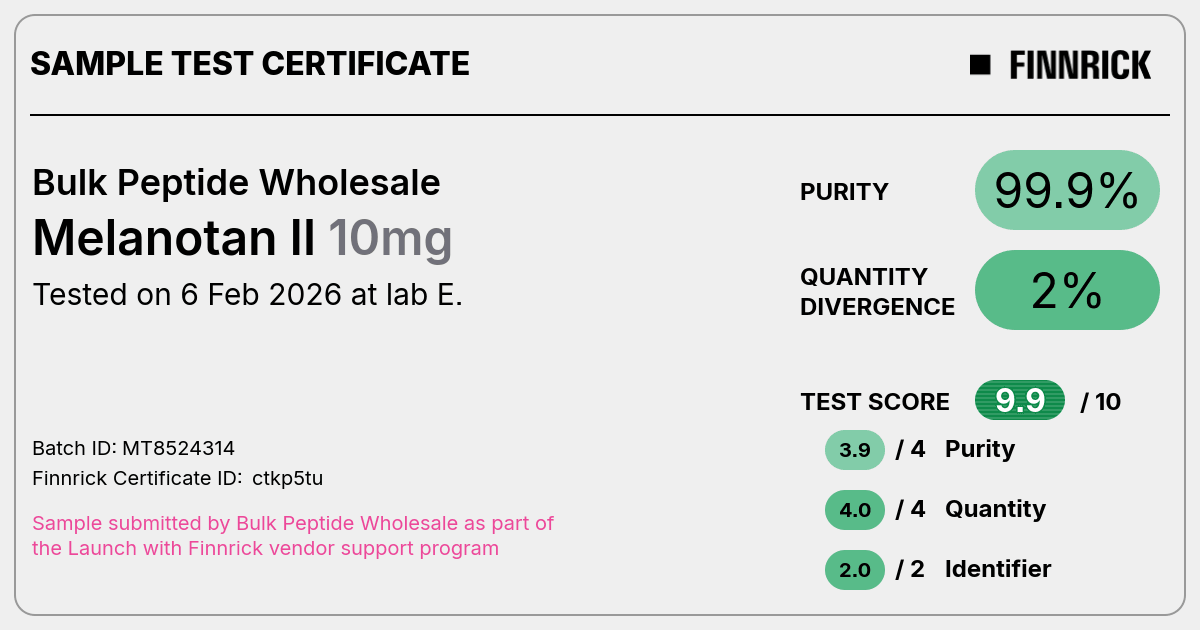The height and width of the screenshot is (630, 1200).
Task: Click the PURITY label
Action: [844, 192]
